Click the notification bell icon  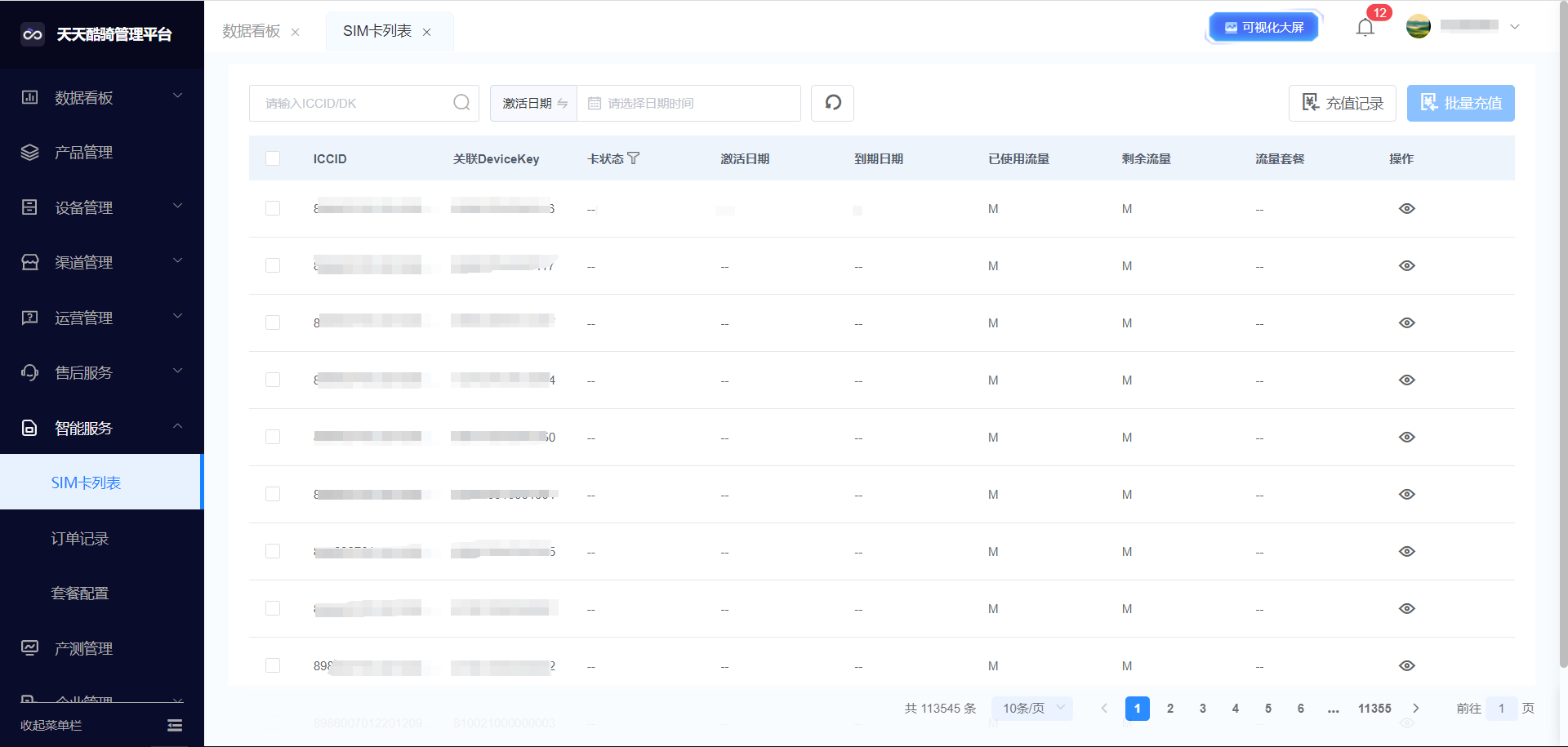click(1365, 28)
